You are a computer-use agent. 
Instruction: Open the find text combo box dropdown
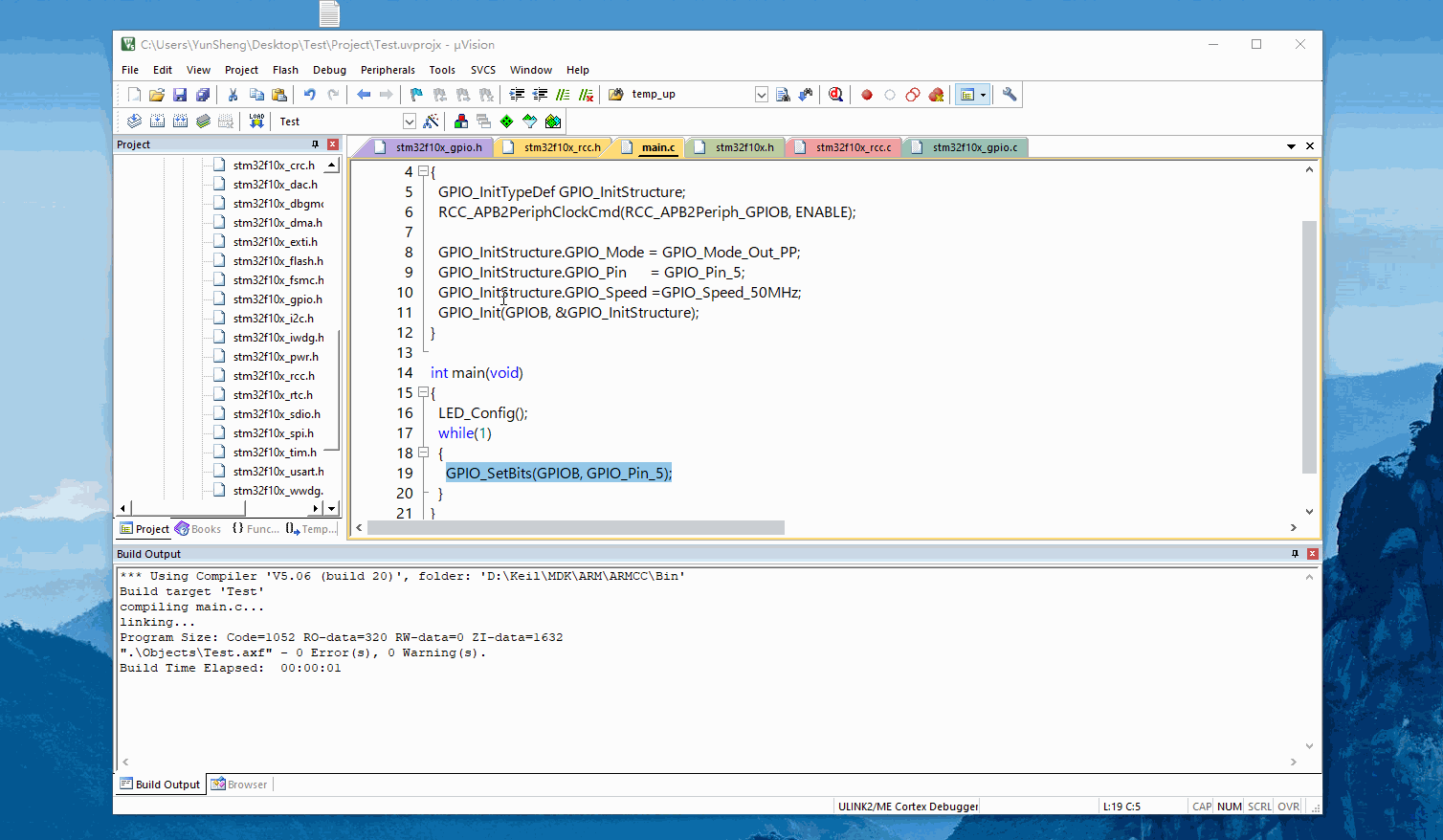(x=762, y=95)
